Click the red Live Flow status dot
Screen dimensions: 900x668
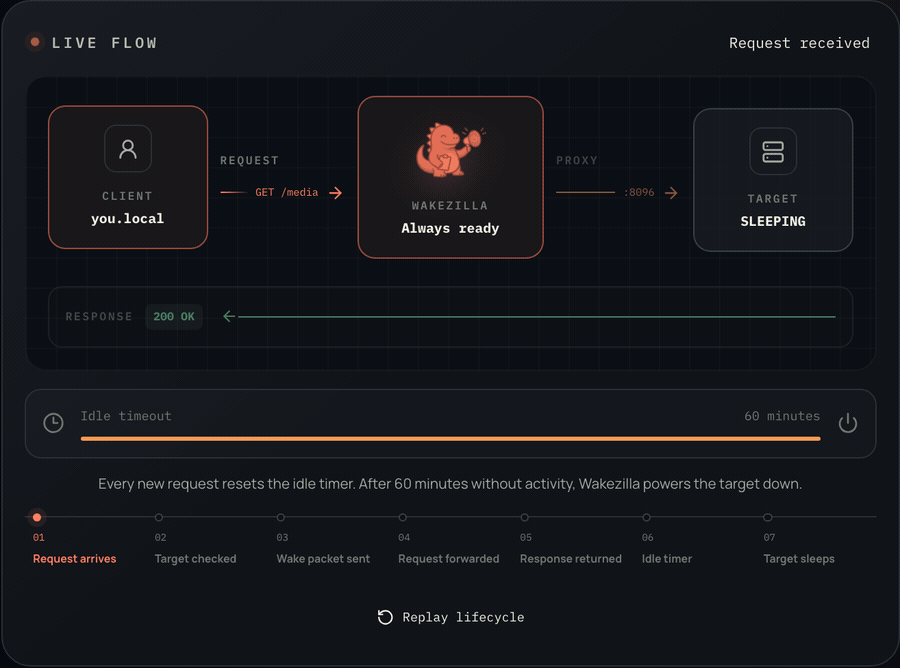pos(35,42)
